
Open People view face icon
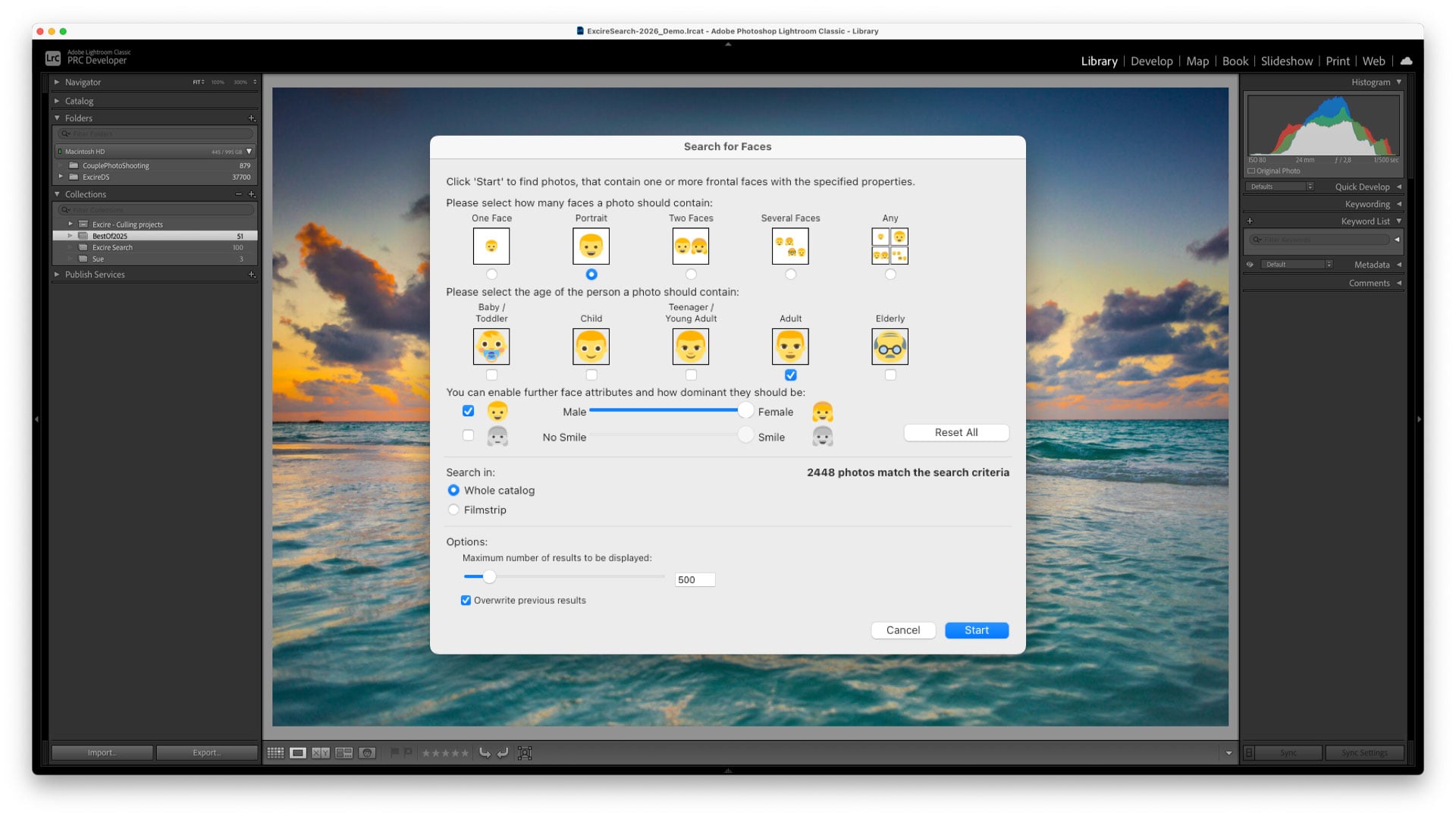point(367,753)
